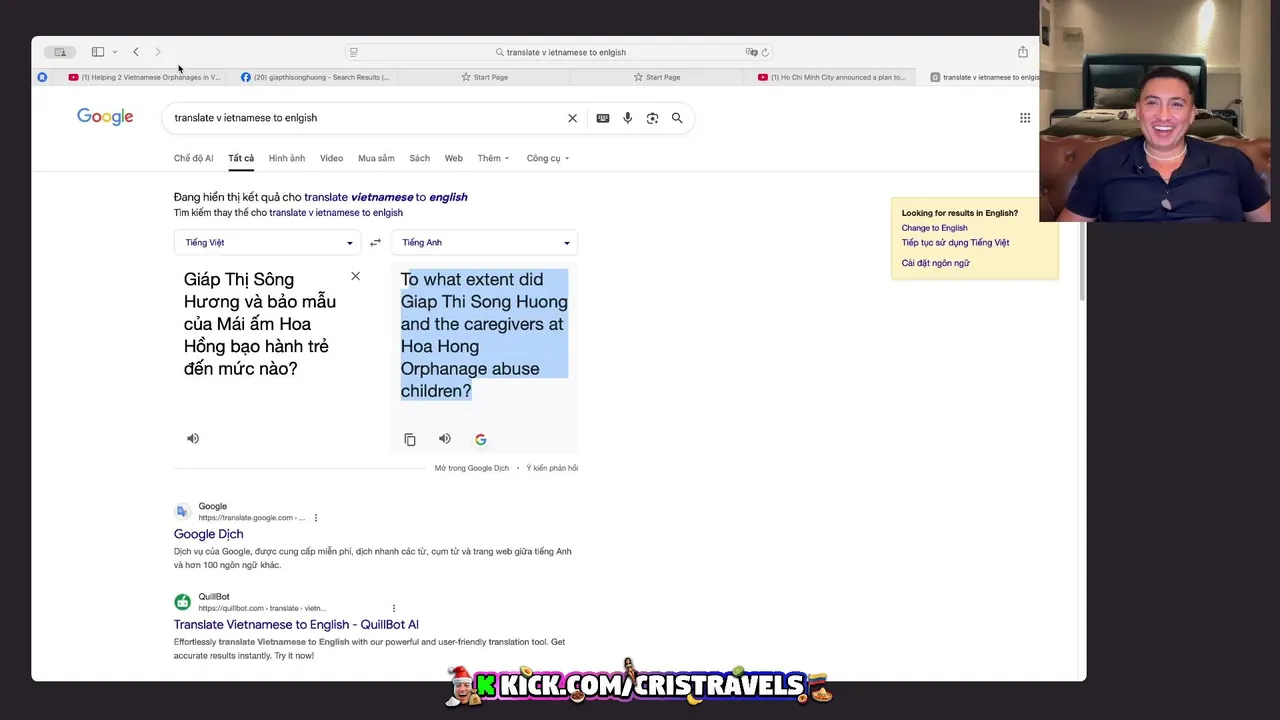Click the Share icon in Safari toolbar

(x=1023, y=52)
